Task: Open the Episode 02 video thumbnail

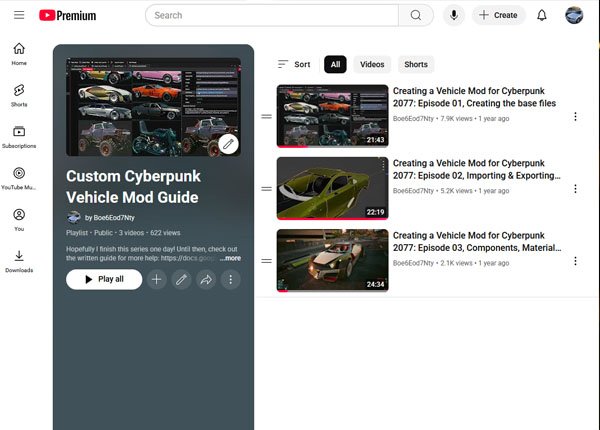Action: [332, 188]
